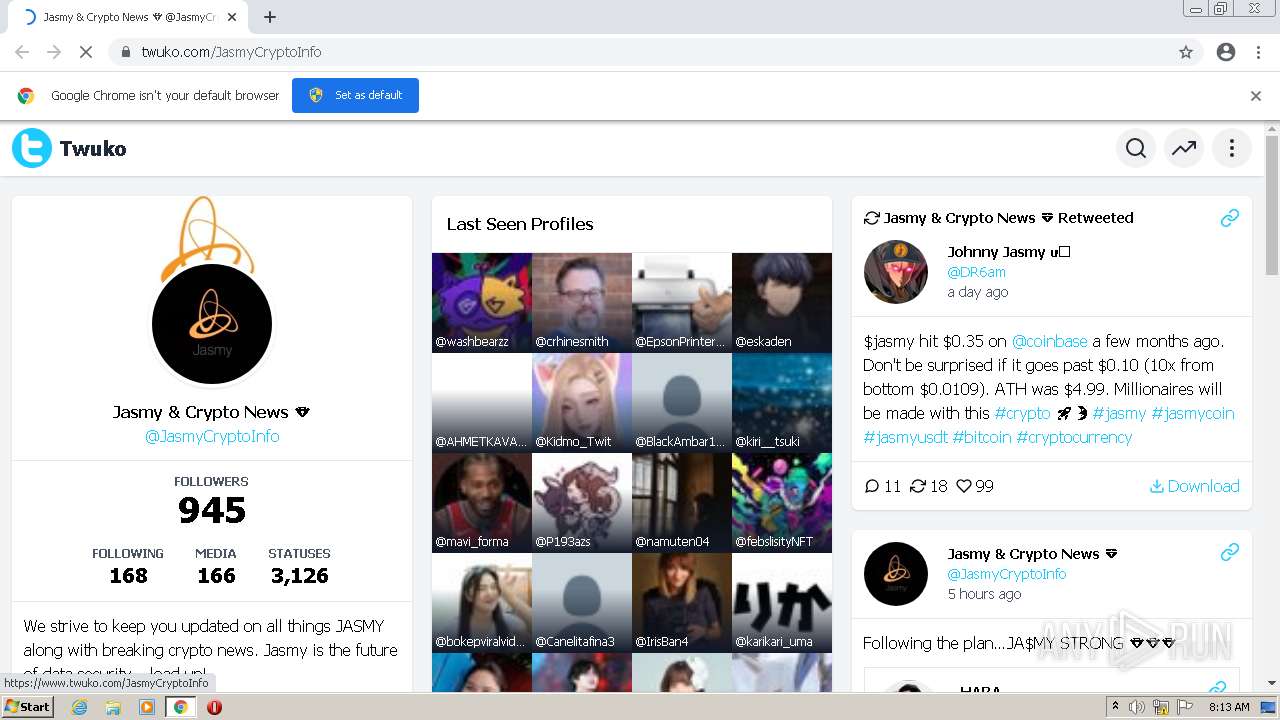Click the #jasmyusdt hashtag
This screenshot has width=1280, height=720.
(x=905, y=437)
